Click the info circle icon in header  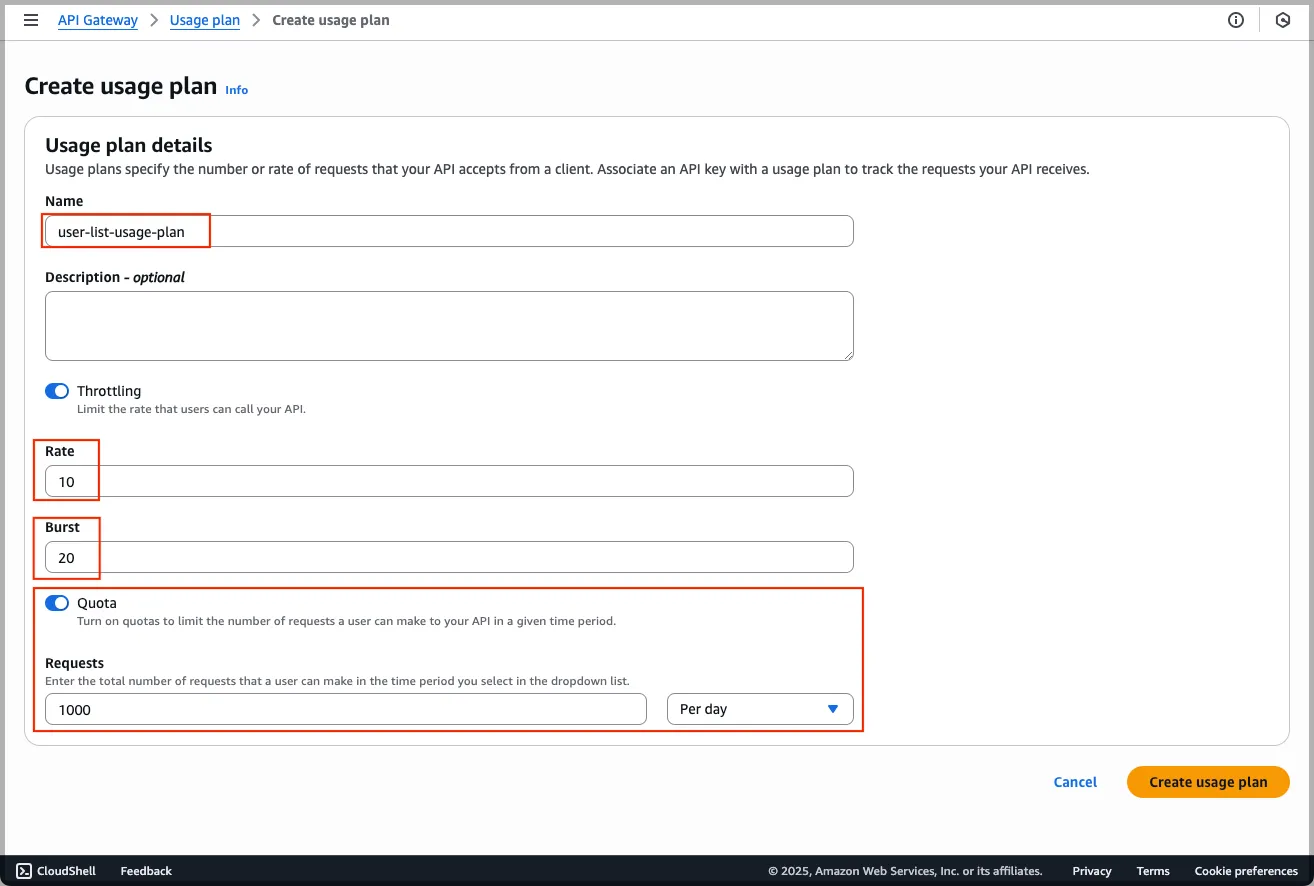[x=1236, y=20]
